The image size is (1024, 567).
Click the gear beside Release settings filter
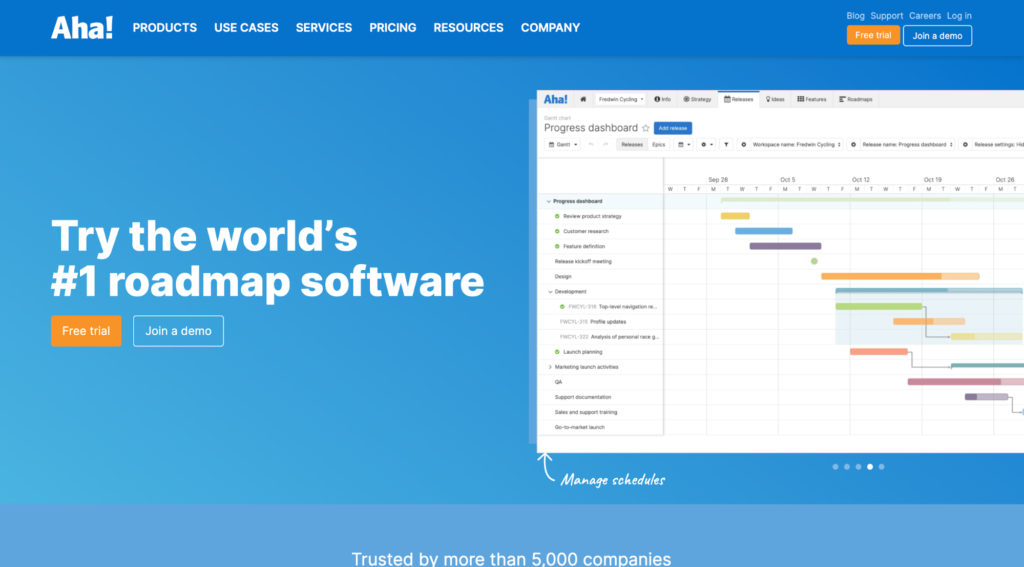pos(965,144)
